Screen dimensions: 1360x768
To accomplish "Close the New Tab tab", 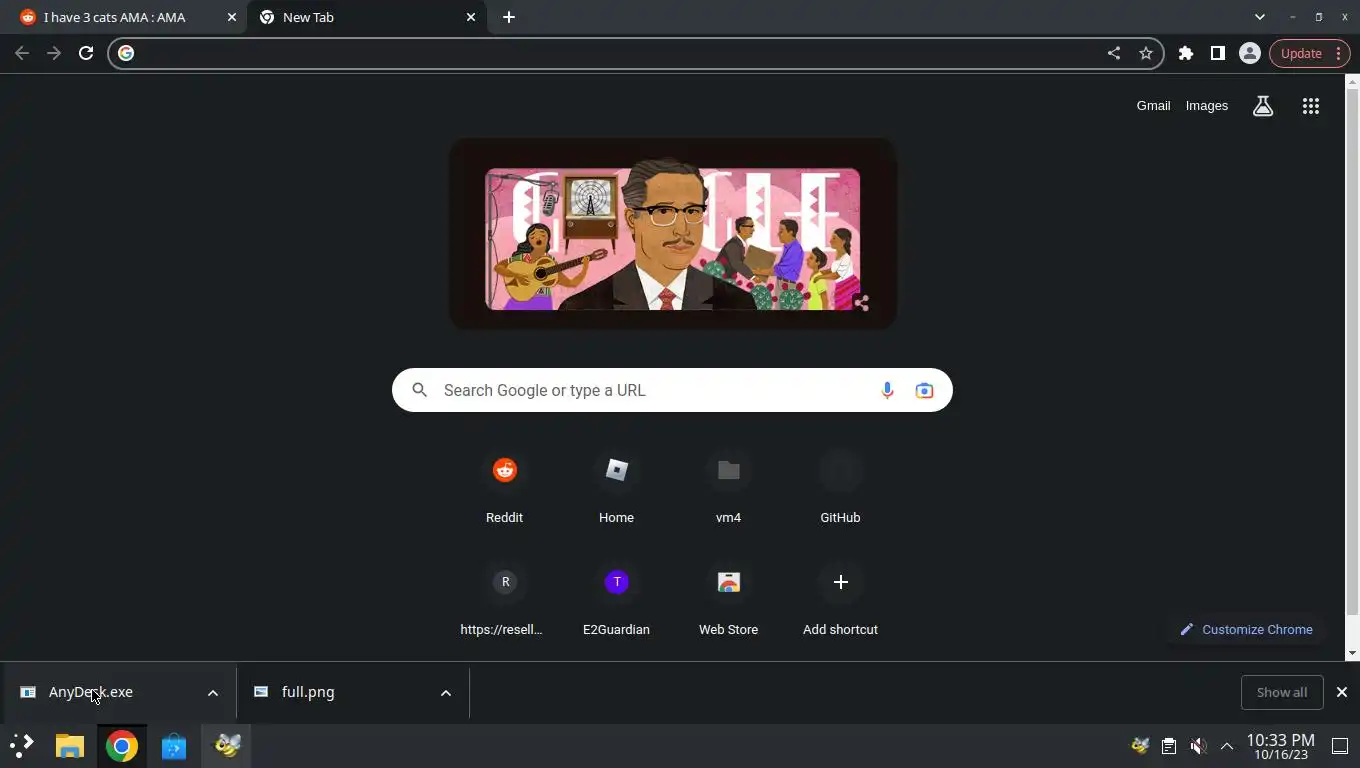I will point(471,17).
